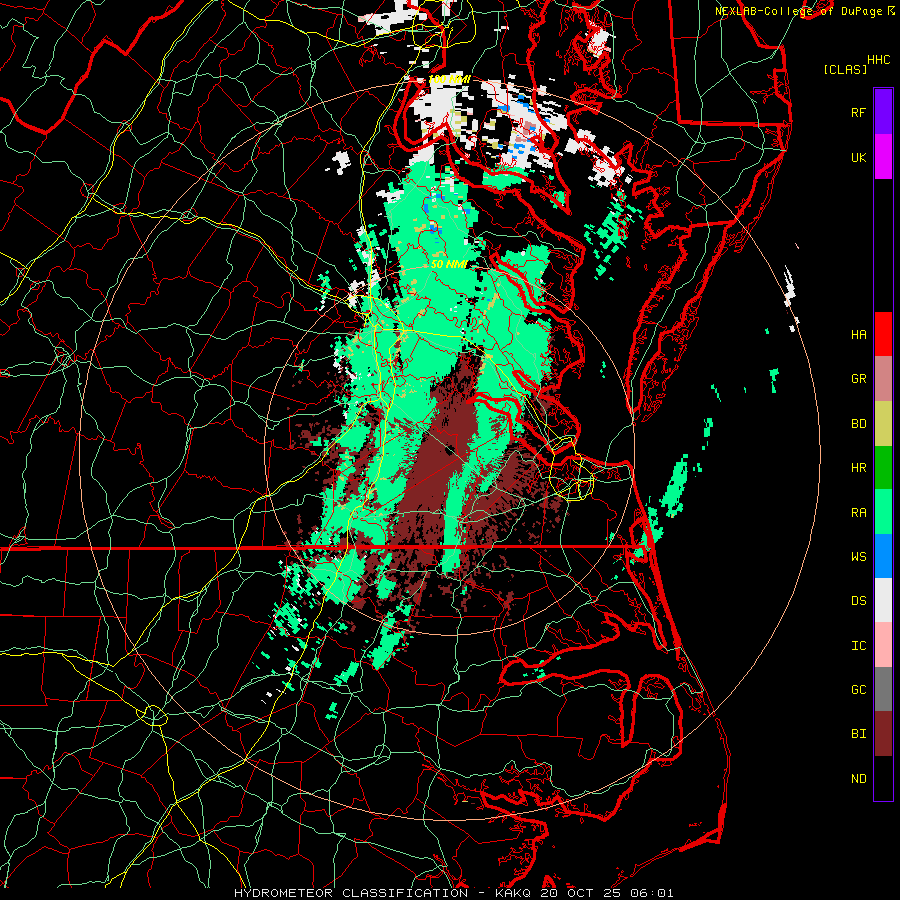Screen dimensions: 900x900
Task: Click the 'BI' legend label
Action: (x=858, y=734)
